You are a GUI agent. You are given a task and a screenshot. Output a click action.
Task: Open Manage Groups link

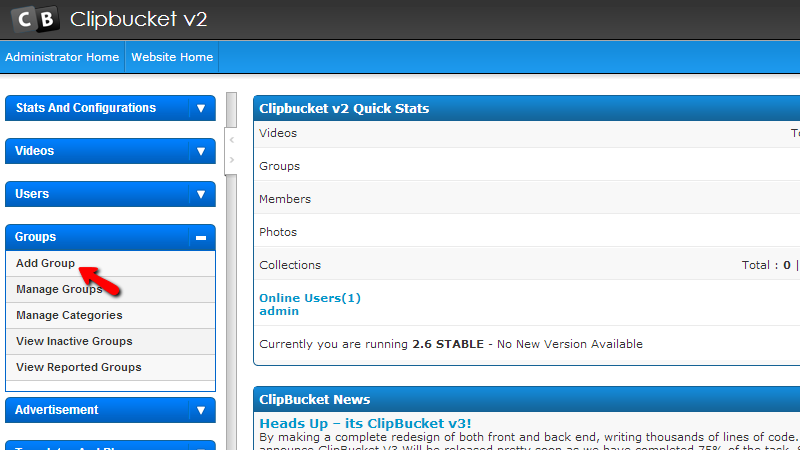59,289
